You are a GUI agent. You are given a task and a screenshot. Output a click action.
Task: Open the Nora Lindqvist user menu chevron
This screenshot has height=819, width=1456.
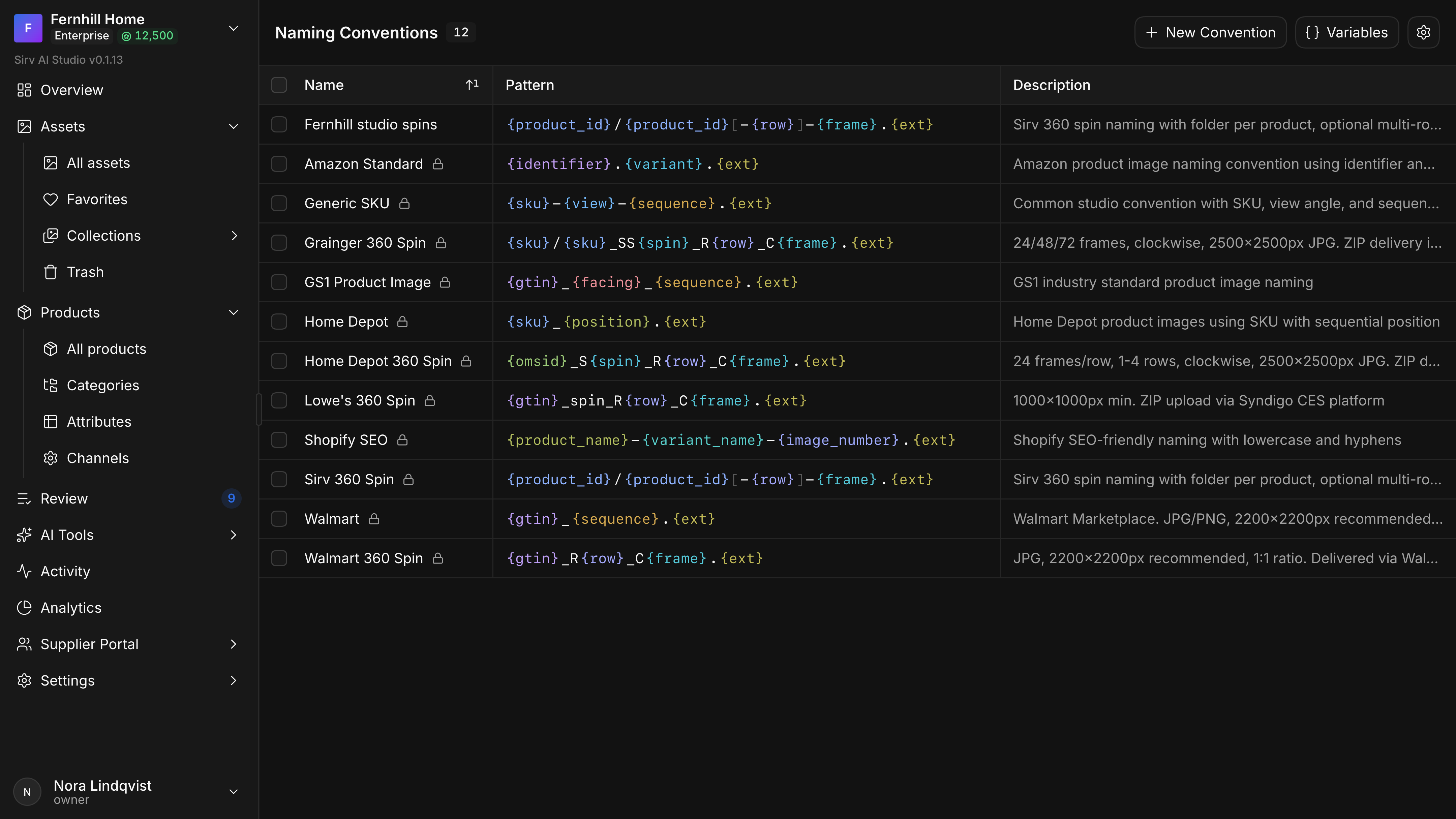[234, 791]
